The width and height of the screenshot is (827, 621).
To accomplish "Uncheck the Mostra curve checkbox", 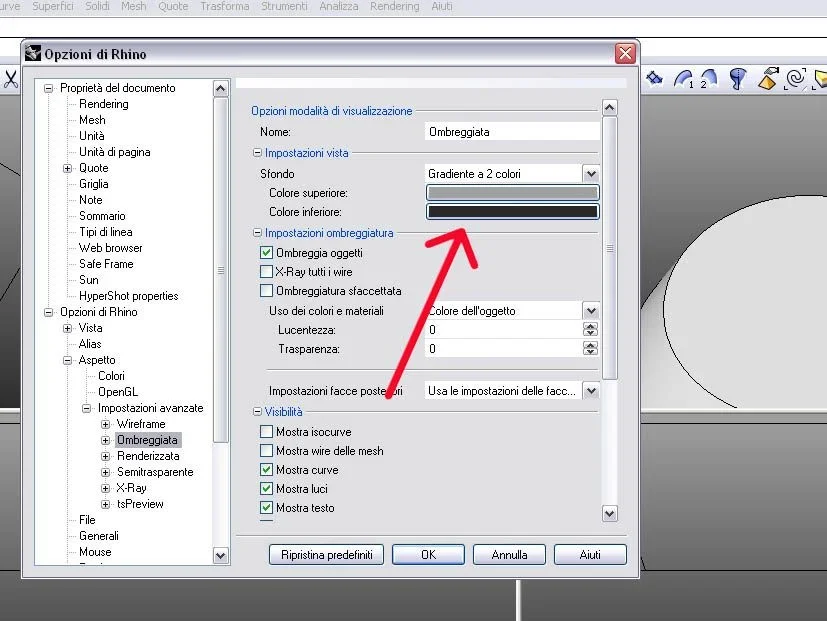I will pyautogui.click(x=266, y=470).
